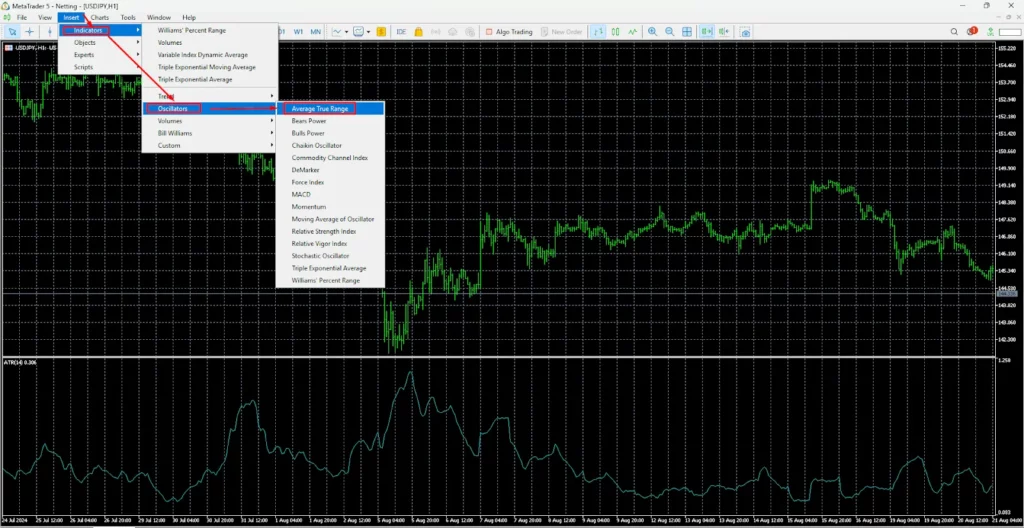
Task: Expand the Volumes submenu
Action: point(210,121)
